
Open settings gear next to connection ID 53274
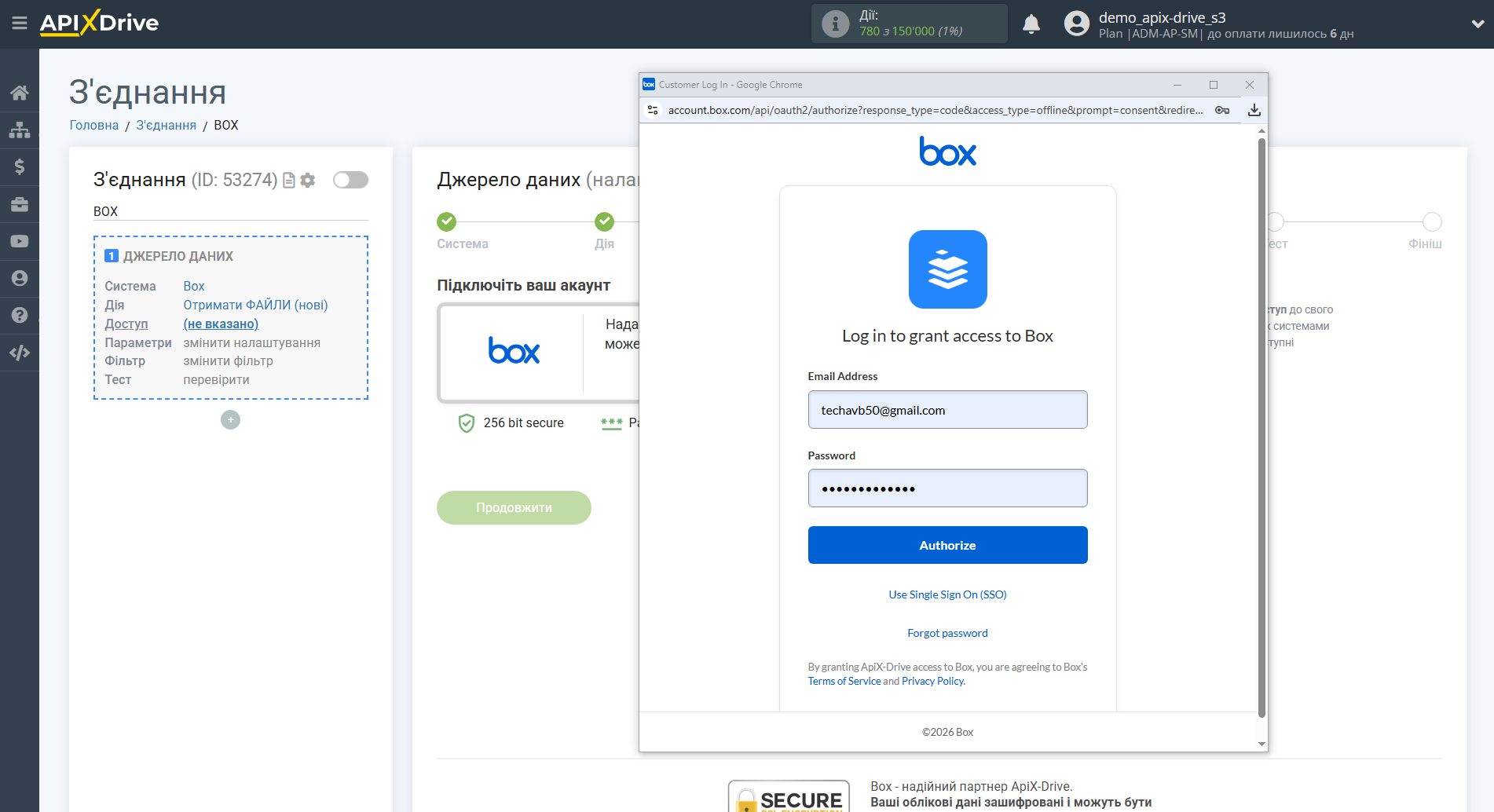[x=308, y=180]
